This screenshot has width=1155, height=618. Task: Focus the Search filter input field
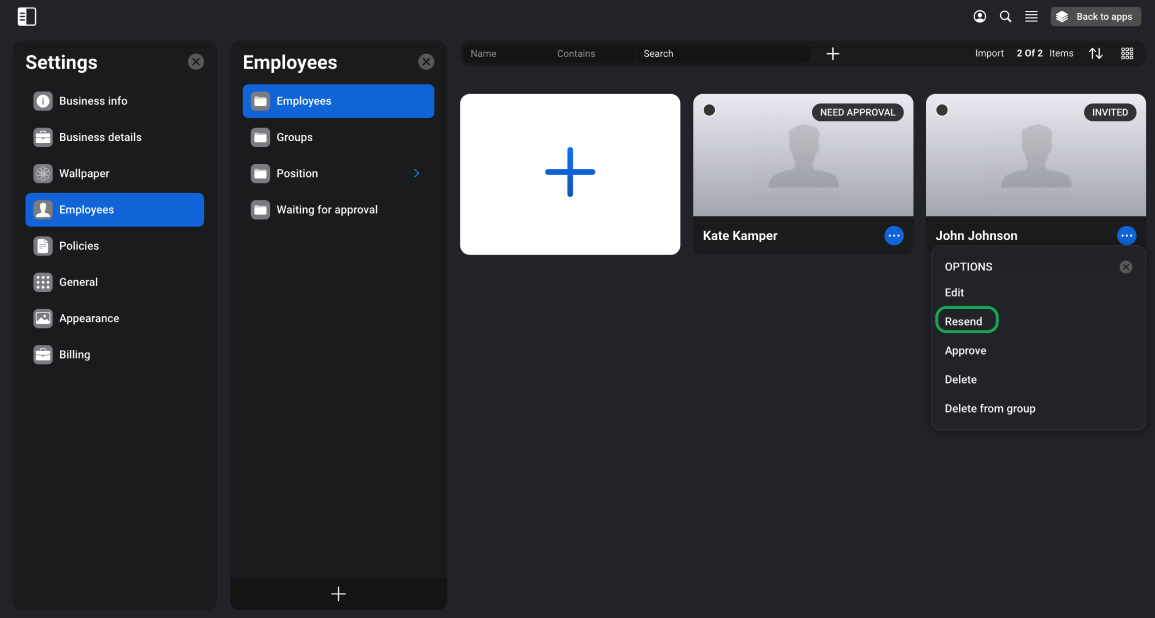[723, 54]
